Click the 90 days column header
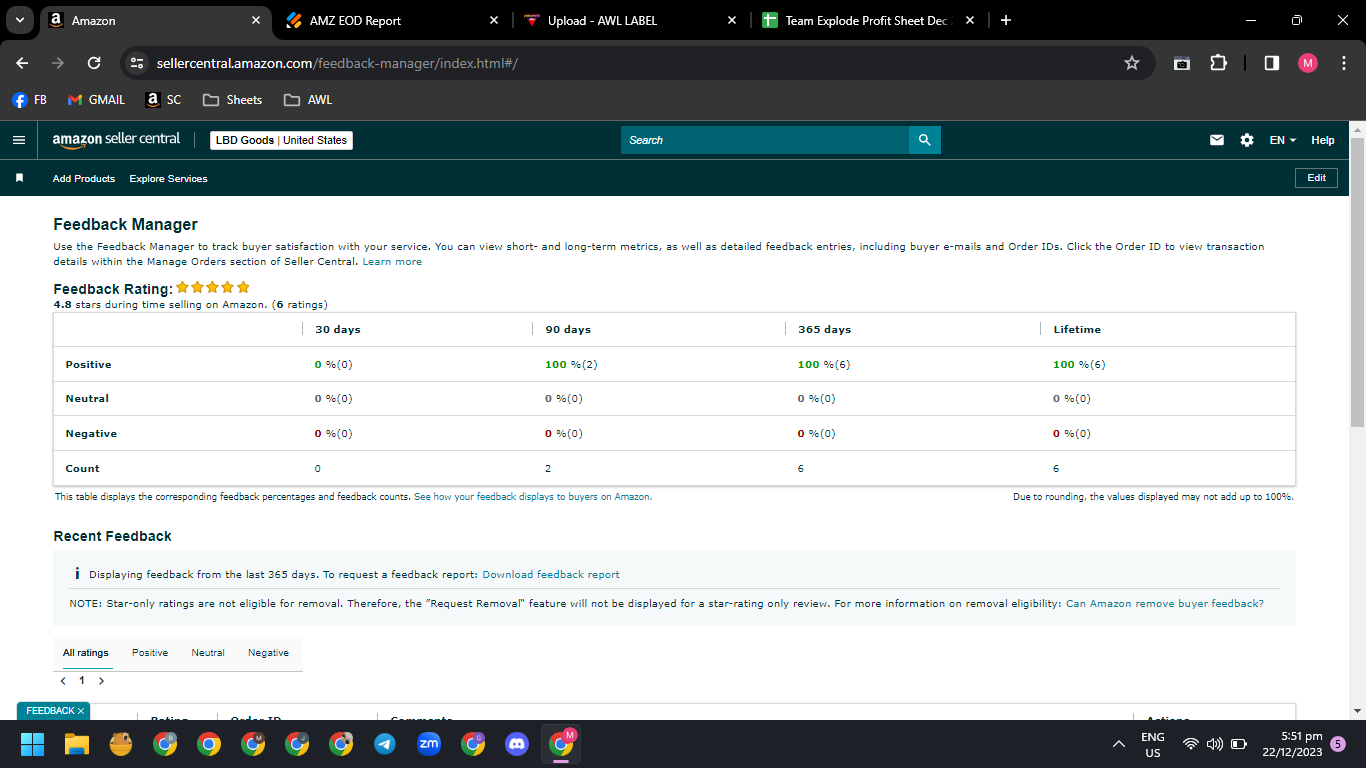This screenshot has height=768, width=1366. (x=567, y=330)
